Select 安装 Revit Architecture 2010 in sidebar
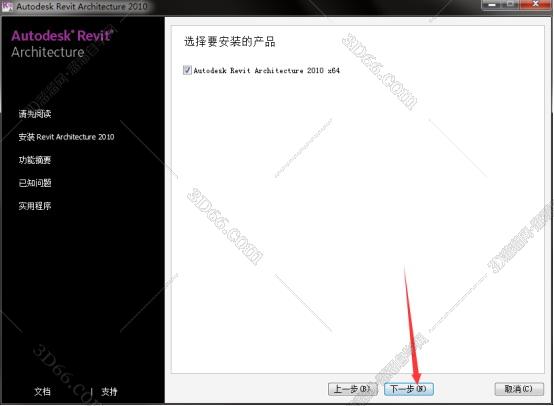 click(66, 137)
